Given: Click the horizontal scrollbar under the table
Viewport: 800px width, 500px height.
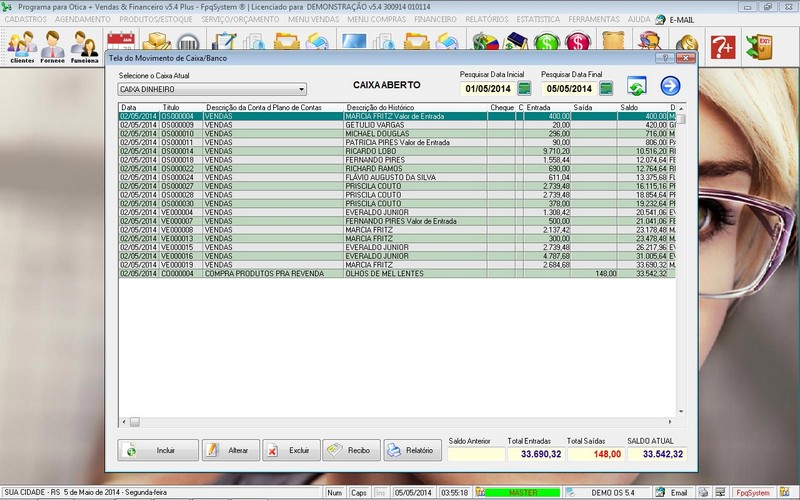Looking at the screenshot, I should pyautogui.click(x=400, y=422).
